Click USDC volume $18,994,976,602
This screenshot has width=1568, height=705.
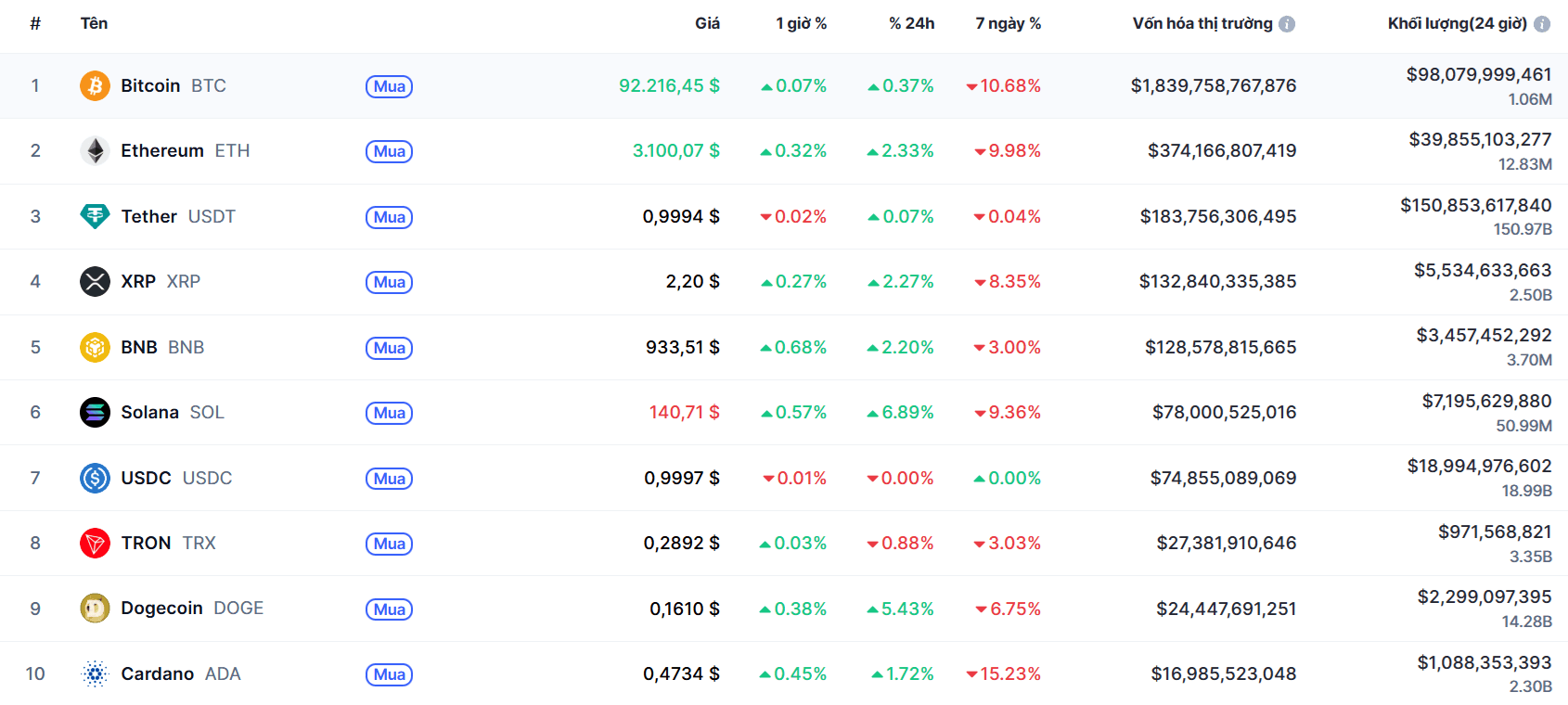1480,466
